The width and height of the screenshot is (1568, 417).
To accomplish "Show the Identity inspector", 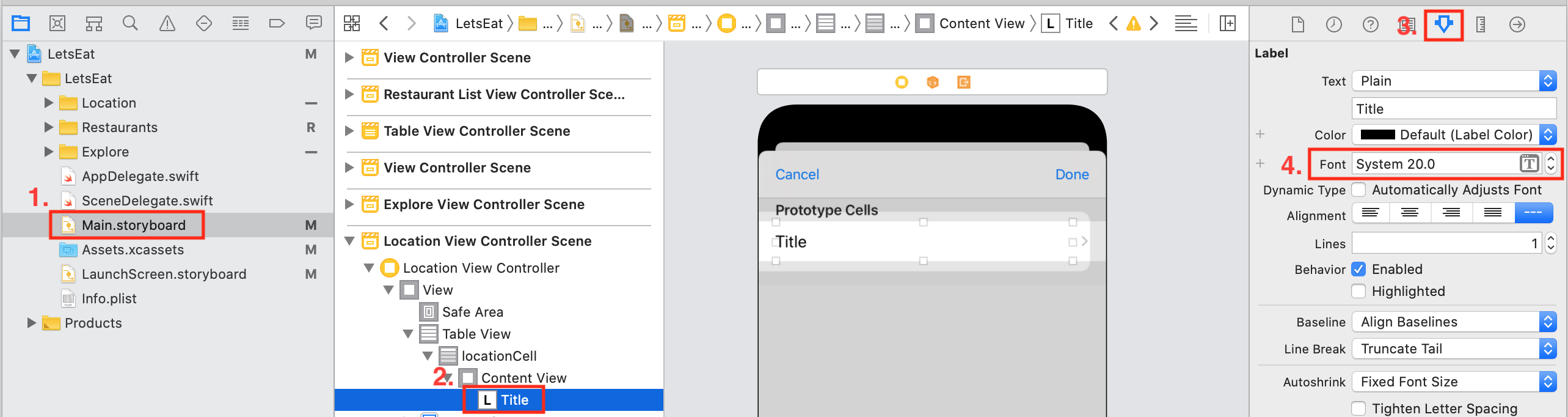I will 1407,25.
